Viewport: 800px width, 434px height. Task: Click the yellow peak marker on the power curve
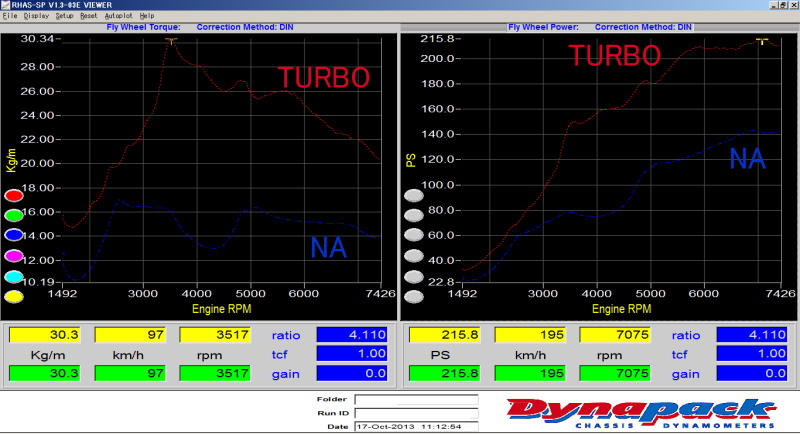(762, 41)
